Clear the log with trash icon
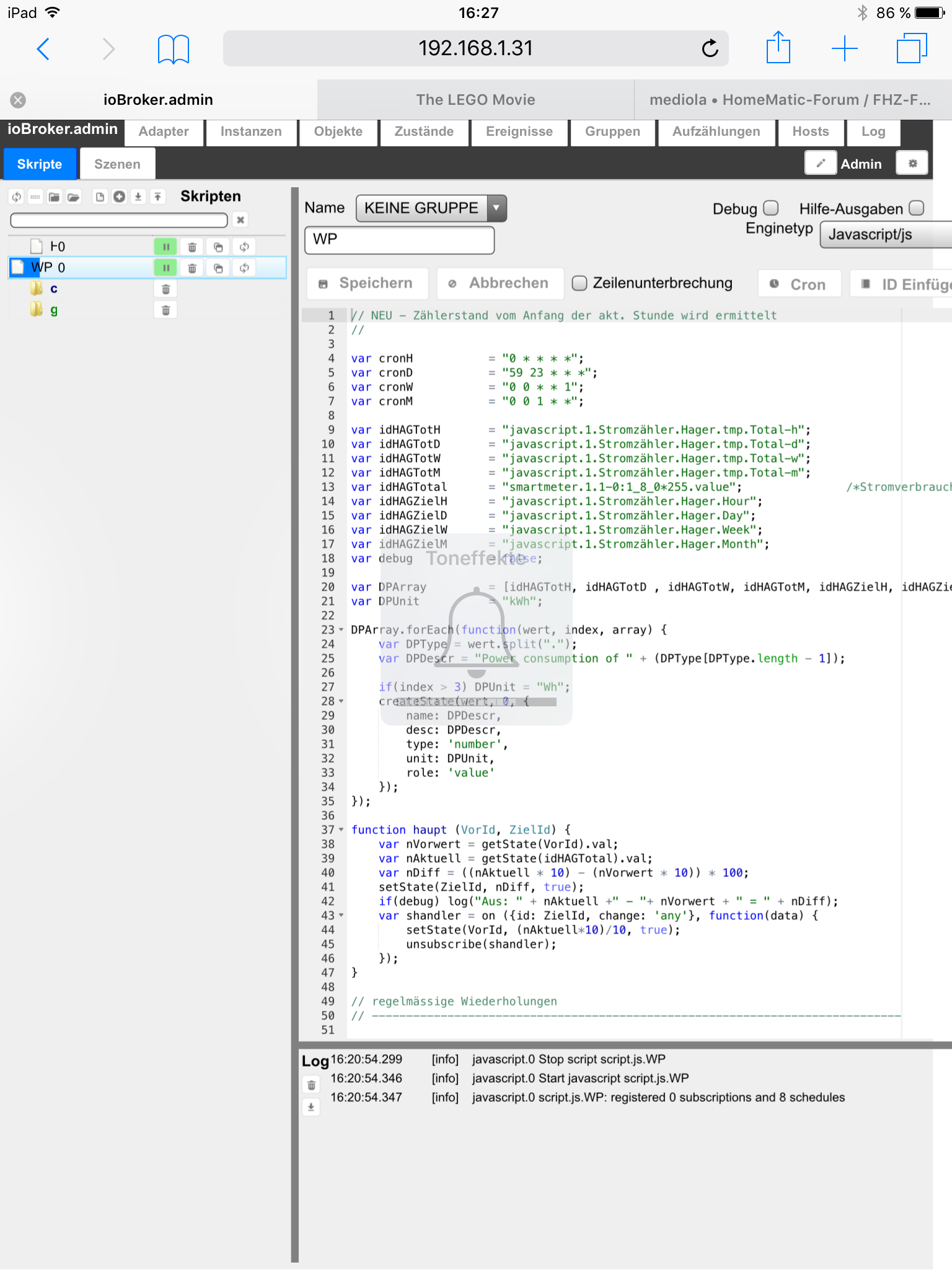The width and height of the screenshot is (952, 1270). 311,1085
